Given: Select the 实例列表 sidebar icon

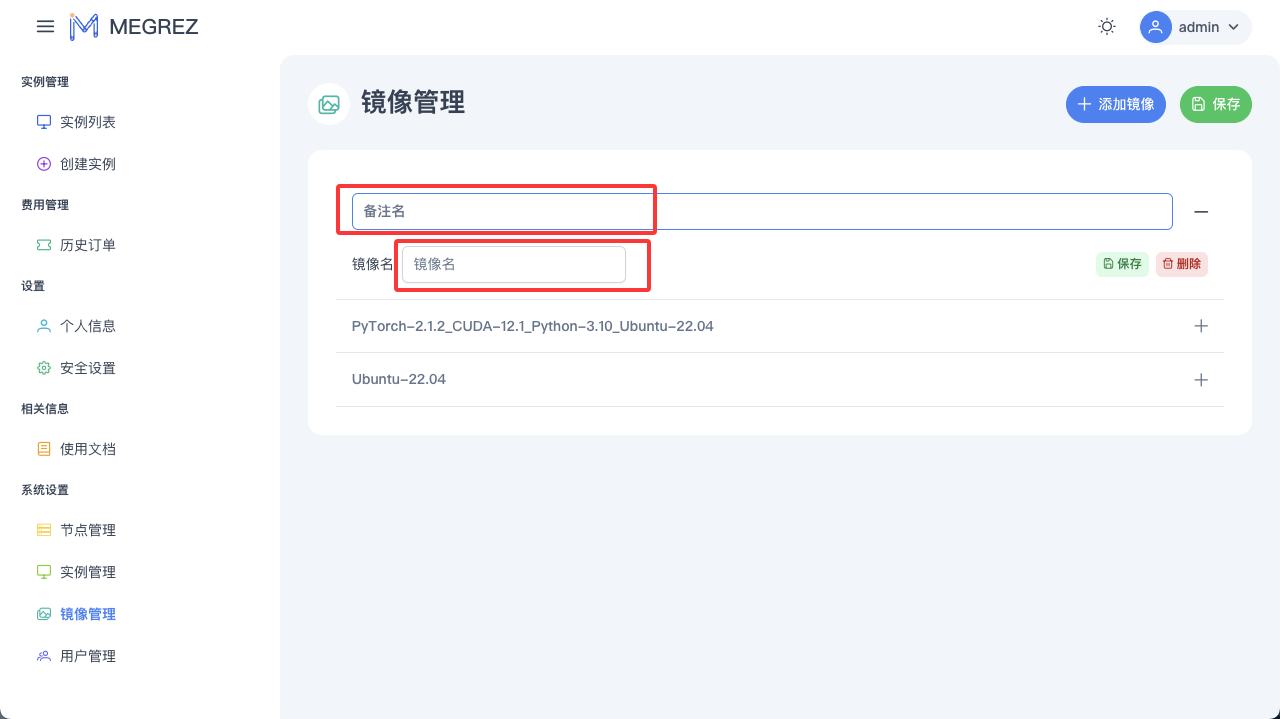Looking at the screenshot, I should [43, 121].
